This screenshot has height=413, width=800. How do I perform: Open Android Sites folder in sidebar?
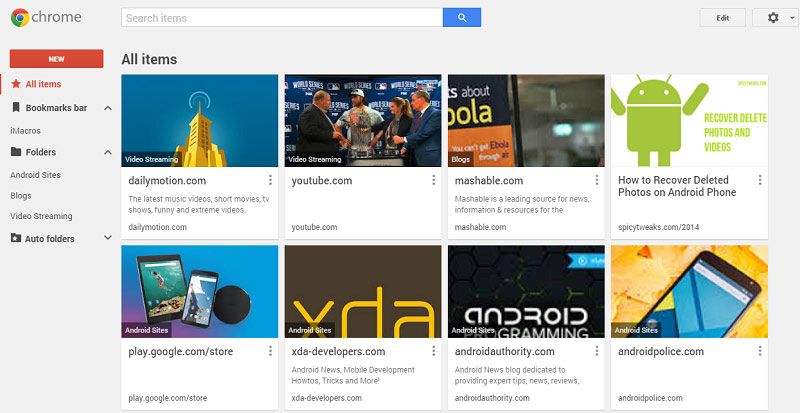point(35,175)
